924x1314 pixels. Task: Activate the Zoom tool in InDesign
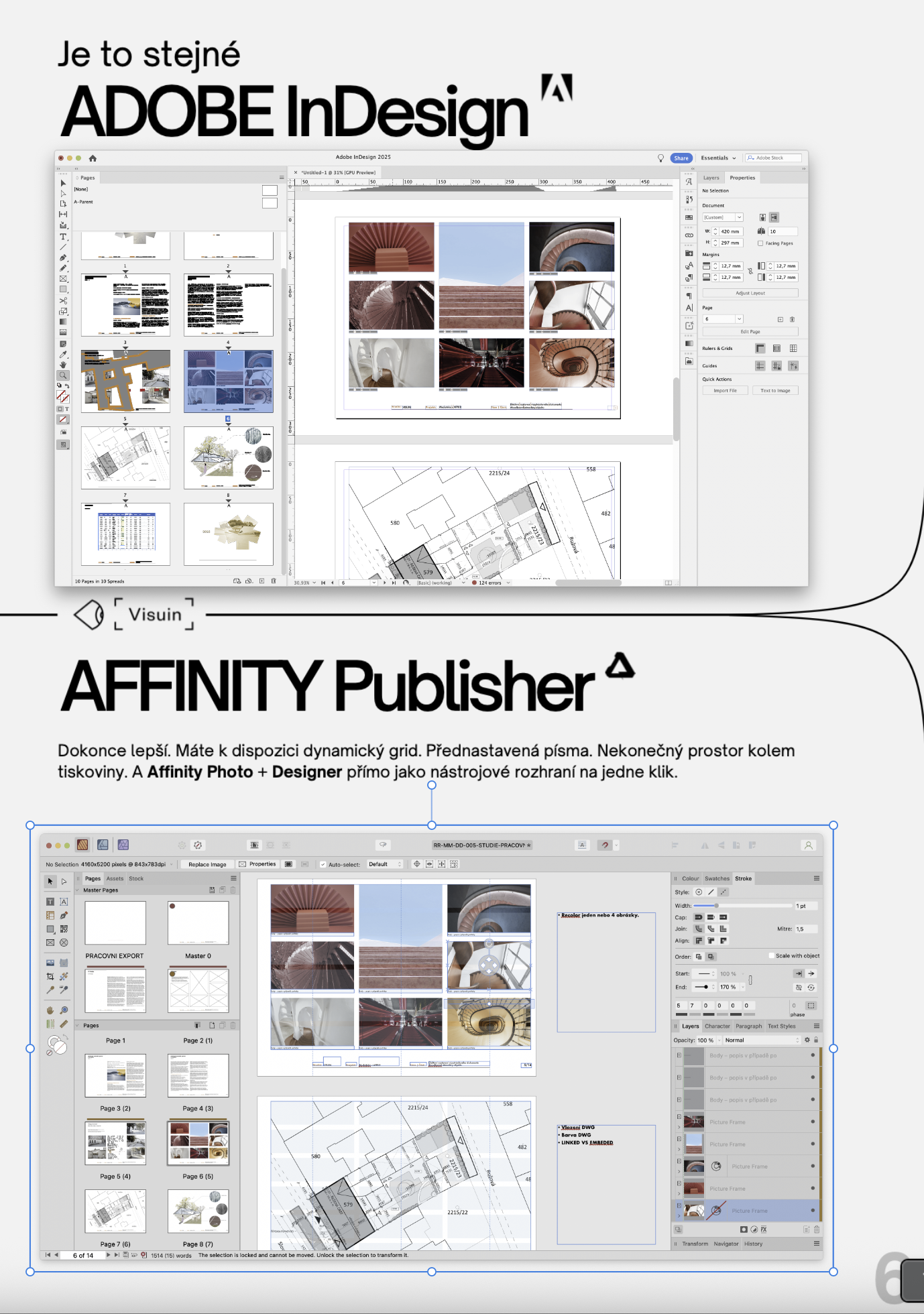coord(63,375)
